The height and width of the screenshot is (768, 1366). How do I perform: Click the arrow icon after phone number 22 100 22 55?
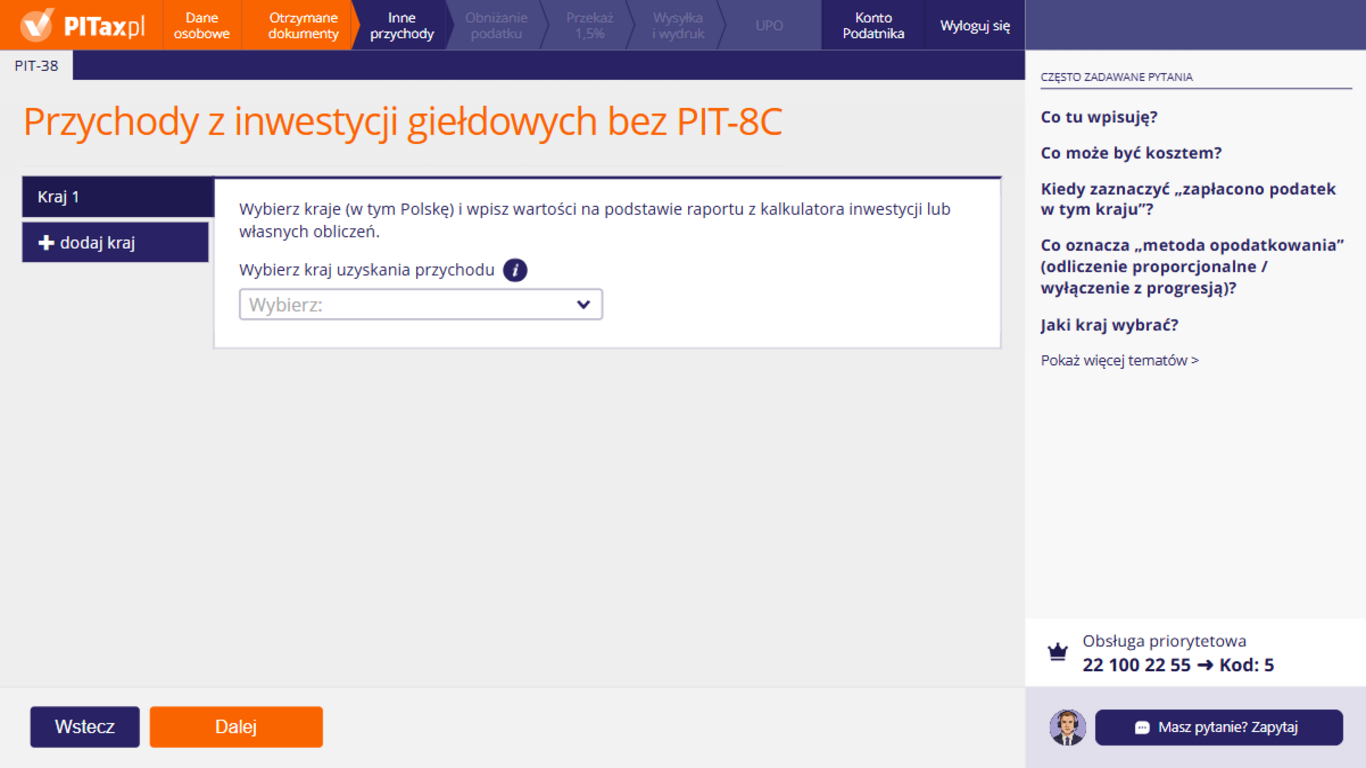coord(1208,665)
